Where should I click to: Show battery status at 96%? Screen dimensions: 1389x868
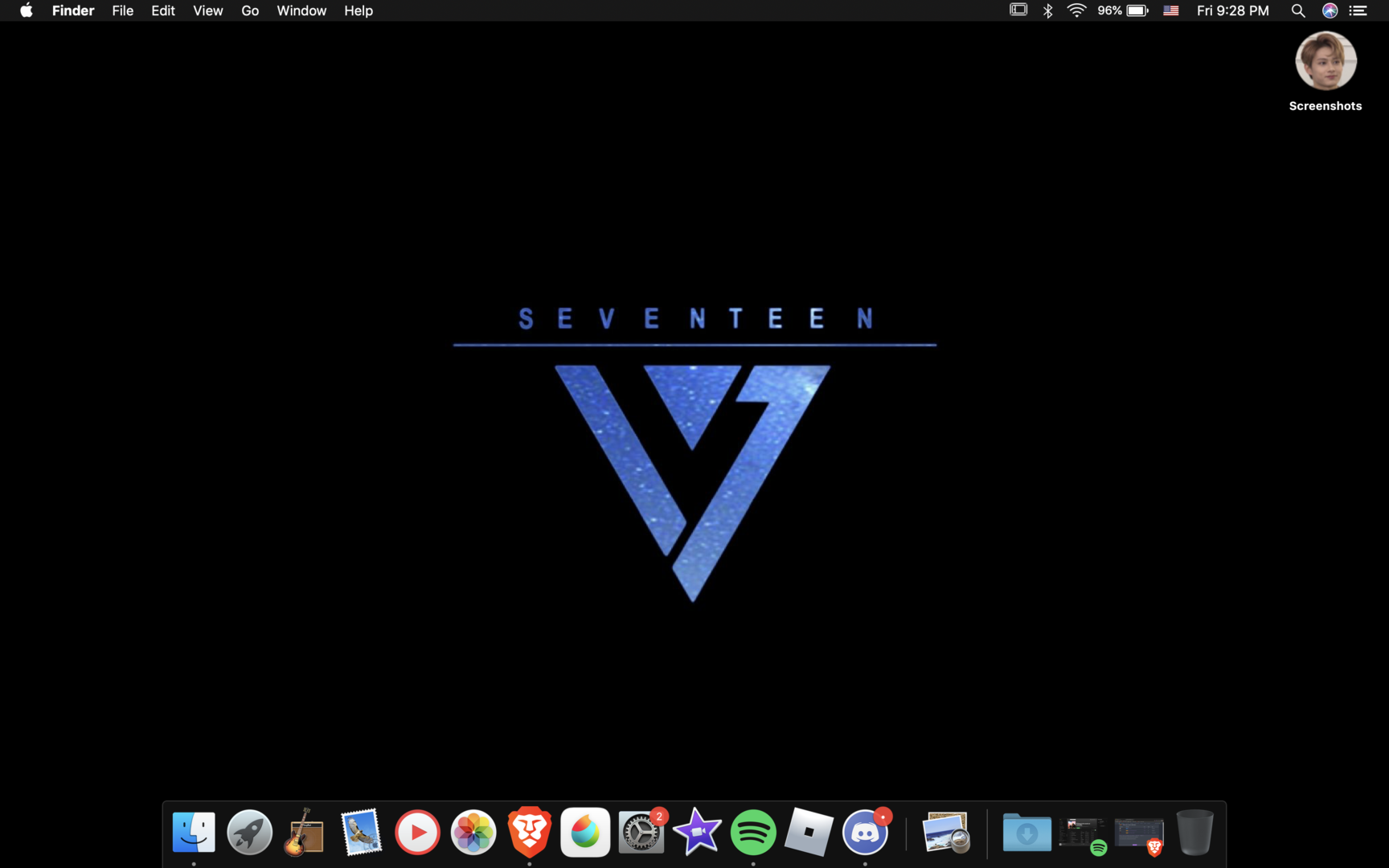[1123, 10]
